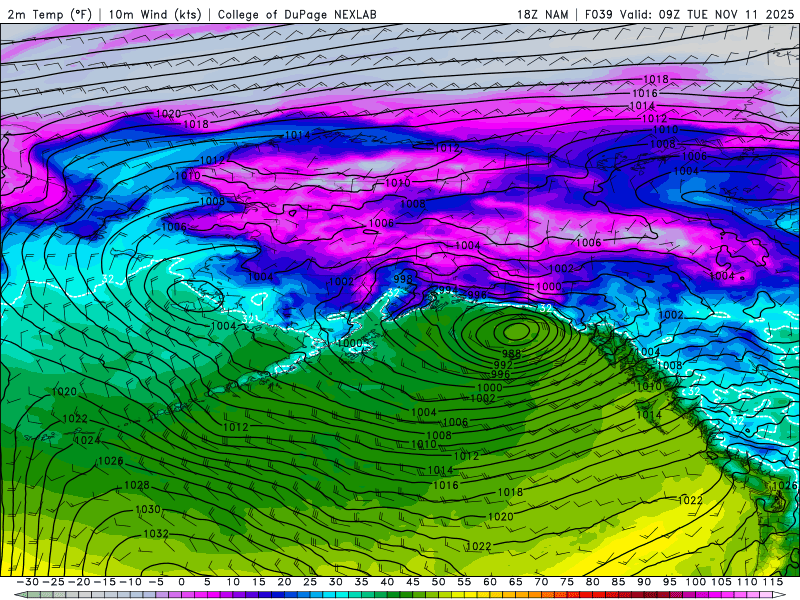The image size is (800, 600).
Task: Click the 1024 isobar label
Action: [x=87, y=440]
